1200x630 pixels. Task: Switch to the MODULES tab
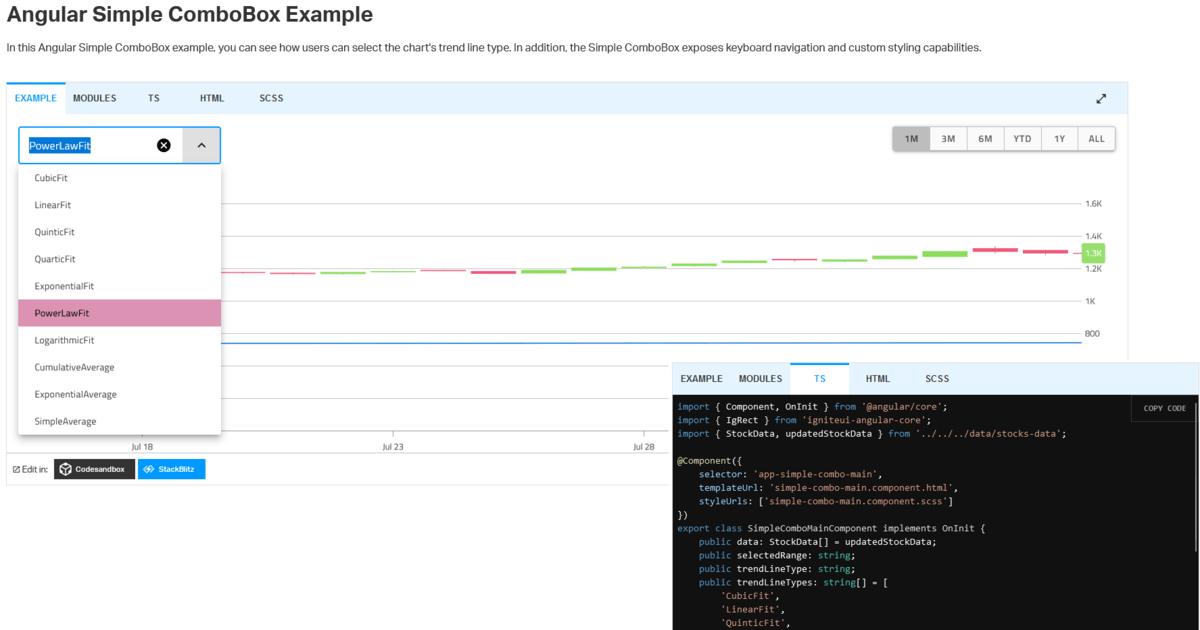tap(94, 98)
